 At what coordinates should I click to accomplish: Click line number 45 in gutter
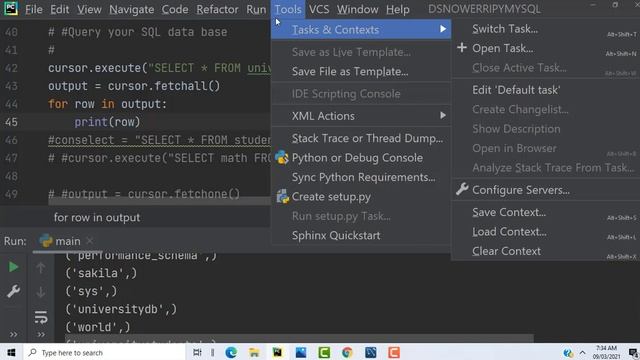coord(11,122)
